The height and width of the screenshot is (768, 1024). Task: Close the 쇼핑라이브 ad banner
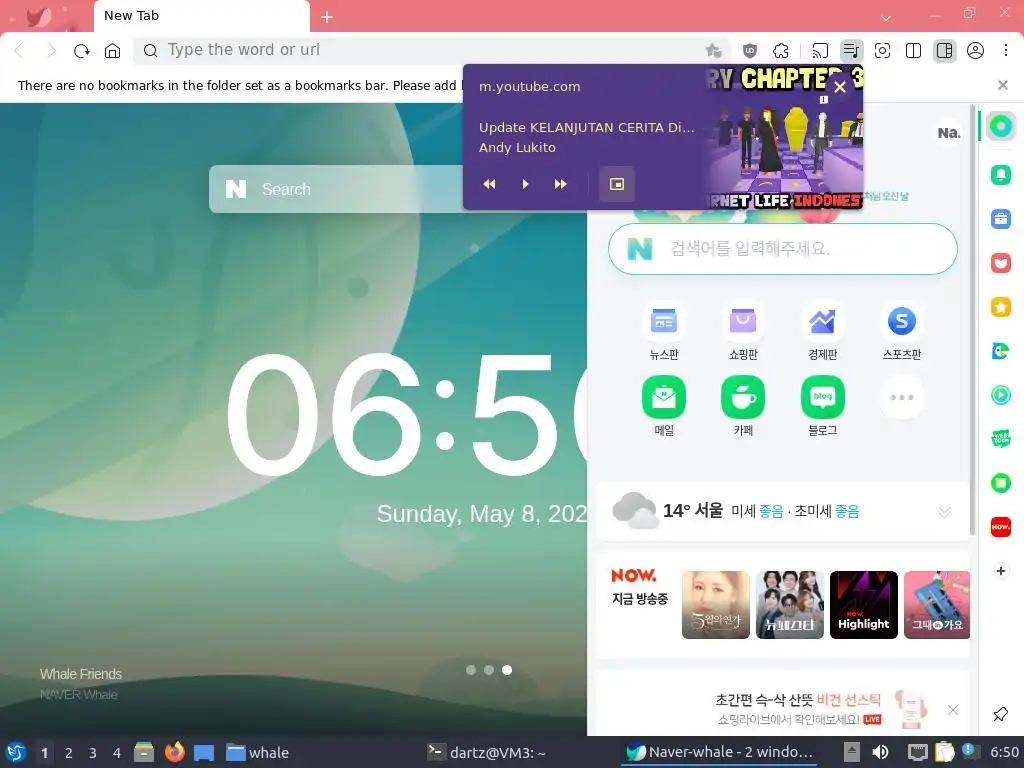pyautogui.click(x=953, y=710)
